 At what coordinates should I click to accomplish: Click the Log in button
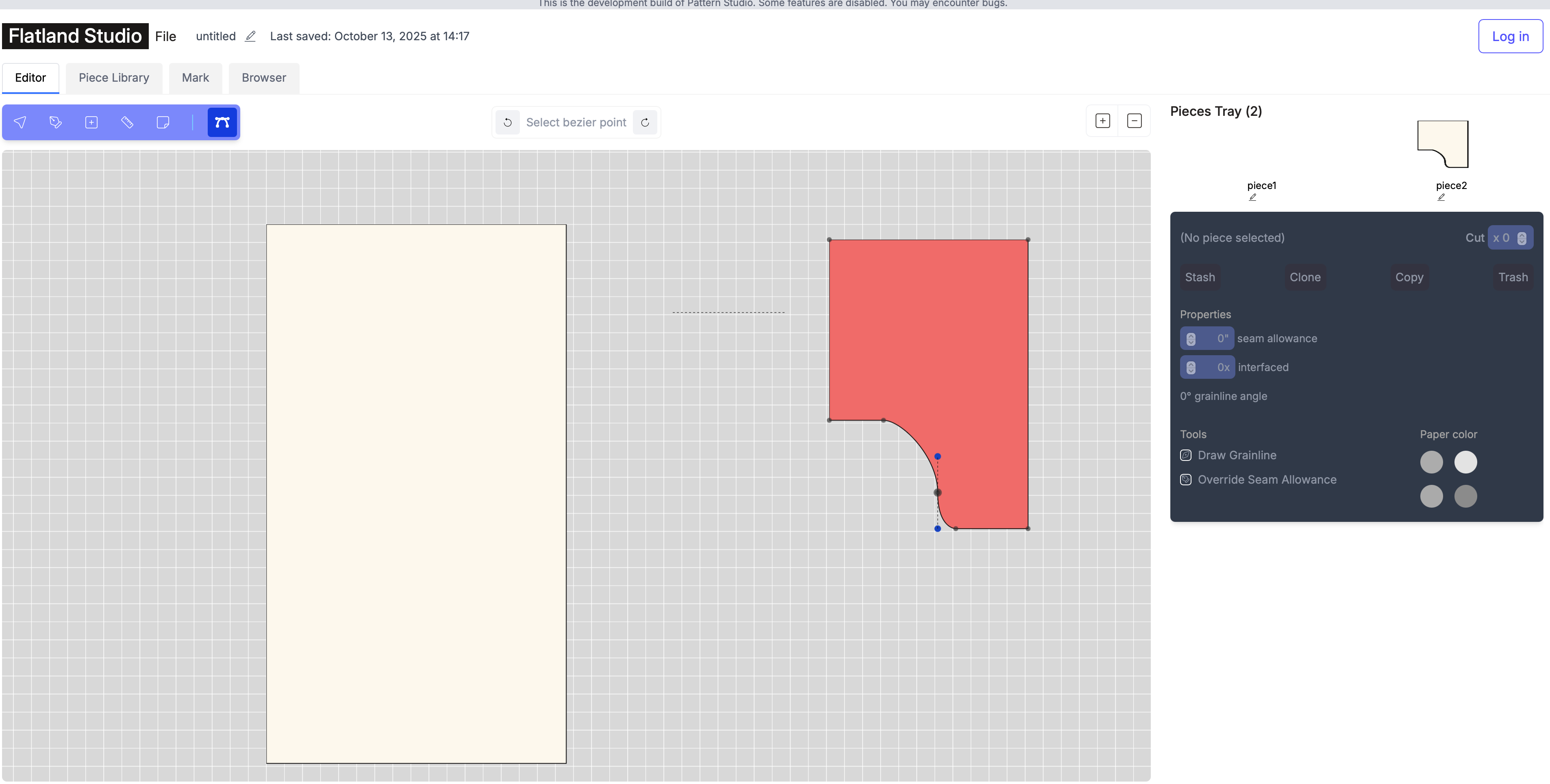point(1510,36)
